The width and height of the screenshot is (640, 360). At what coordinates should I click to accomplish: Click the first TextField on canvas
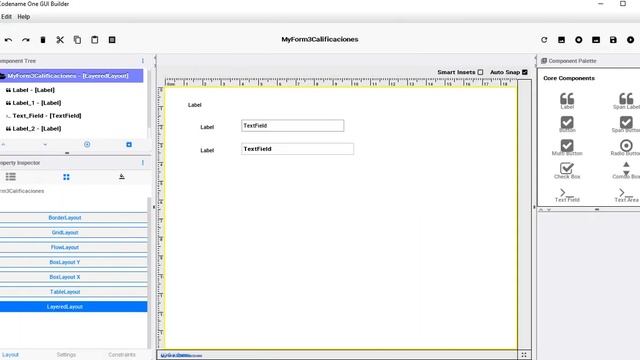coord(293,126)
